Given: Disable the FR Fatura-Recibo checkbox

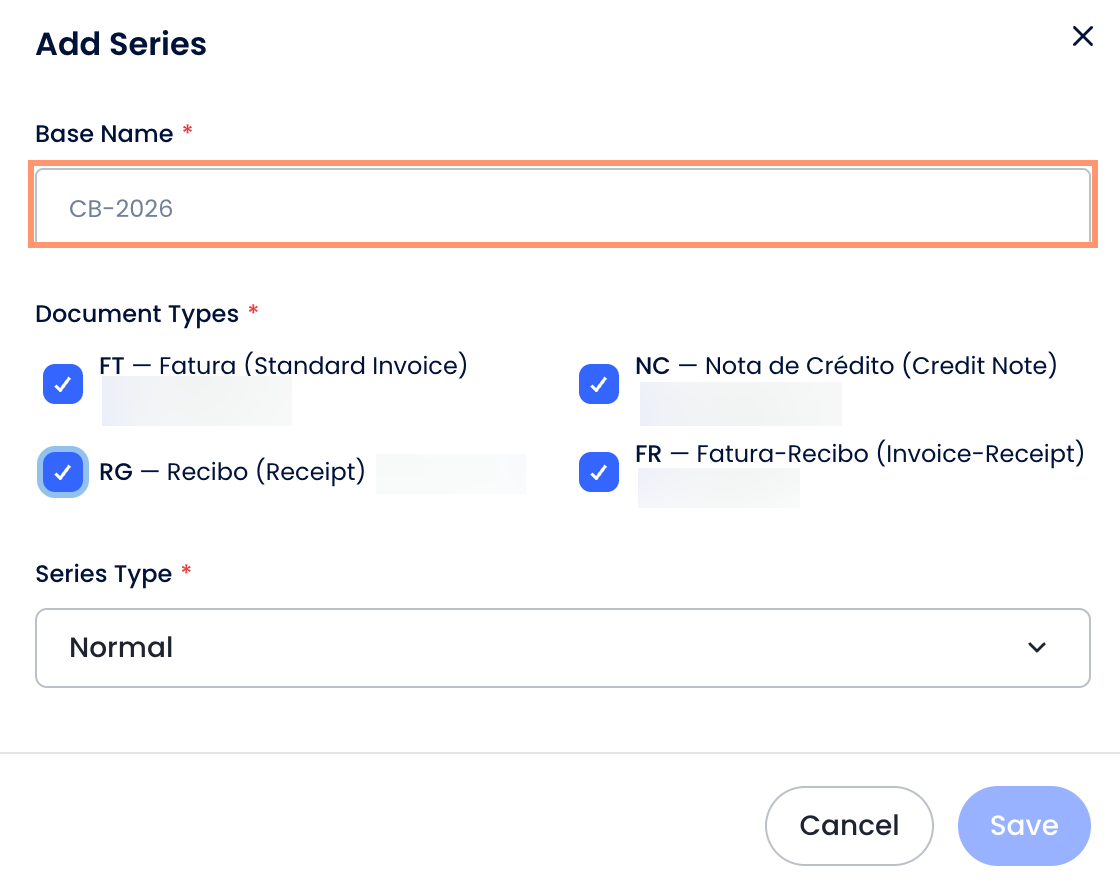Looking at the screenshot, I should (599, 472).
